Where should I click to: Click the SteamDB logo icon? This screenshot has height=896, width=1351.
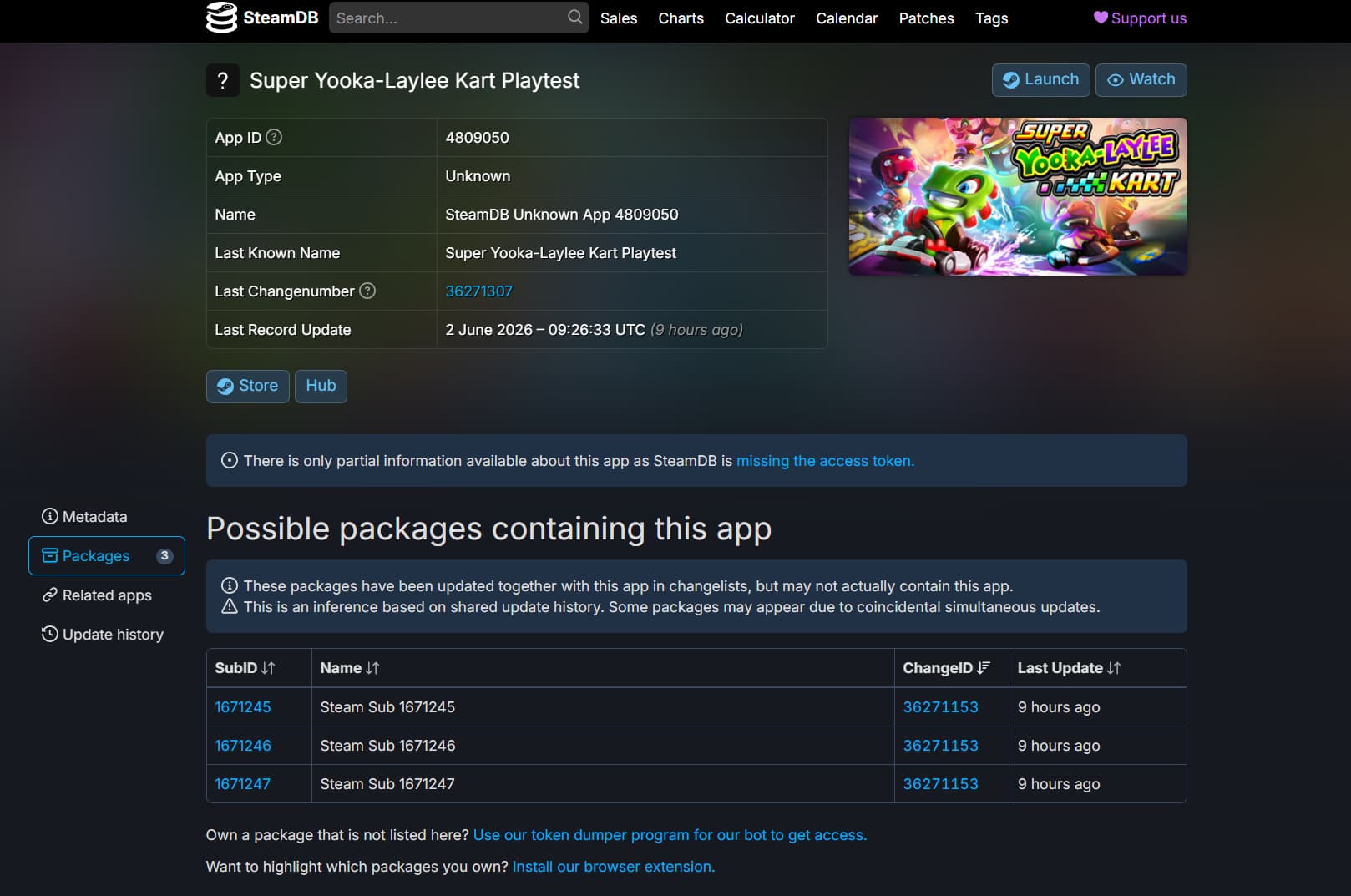point(221,18)
